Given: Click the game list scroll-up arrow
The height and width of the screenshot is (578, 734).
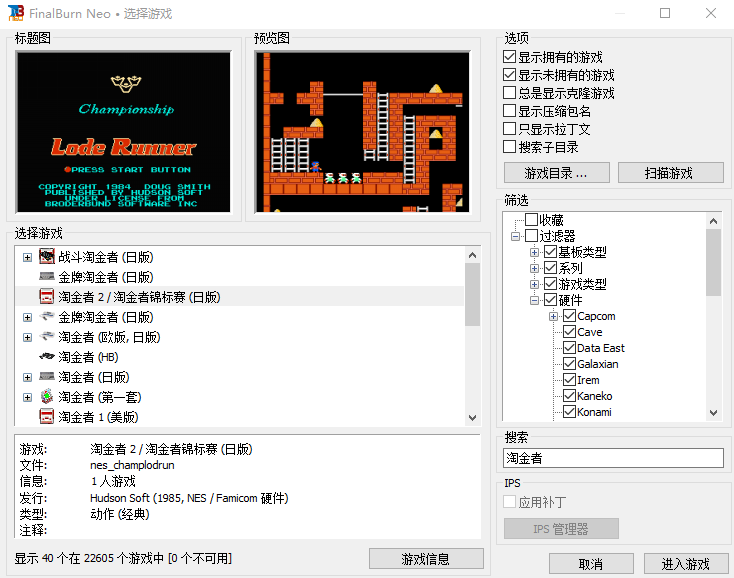Looking at the screenshot, I should [472, 255].
